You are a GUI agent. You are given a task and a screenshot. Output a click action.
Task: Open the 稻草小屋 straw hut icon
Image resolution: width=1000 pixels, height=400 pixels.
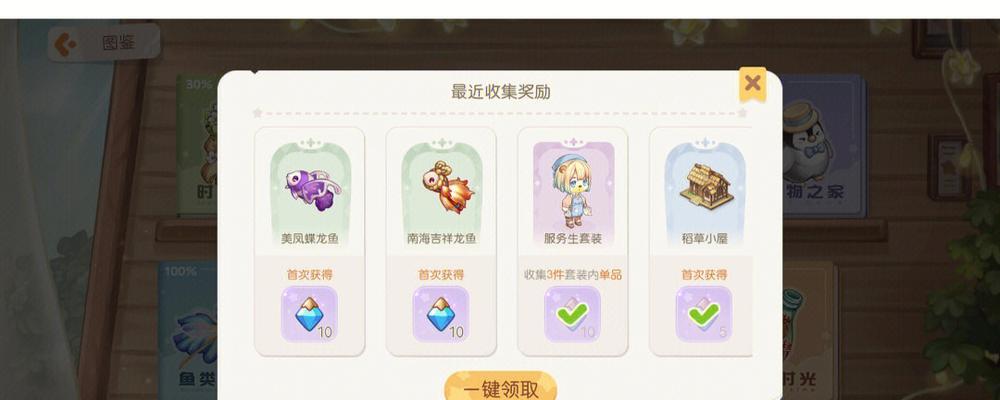(705, 184)
